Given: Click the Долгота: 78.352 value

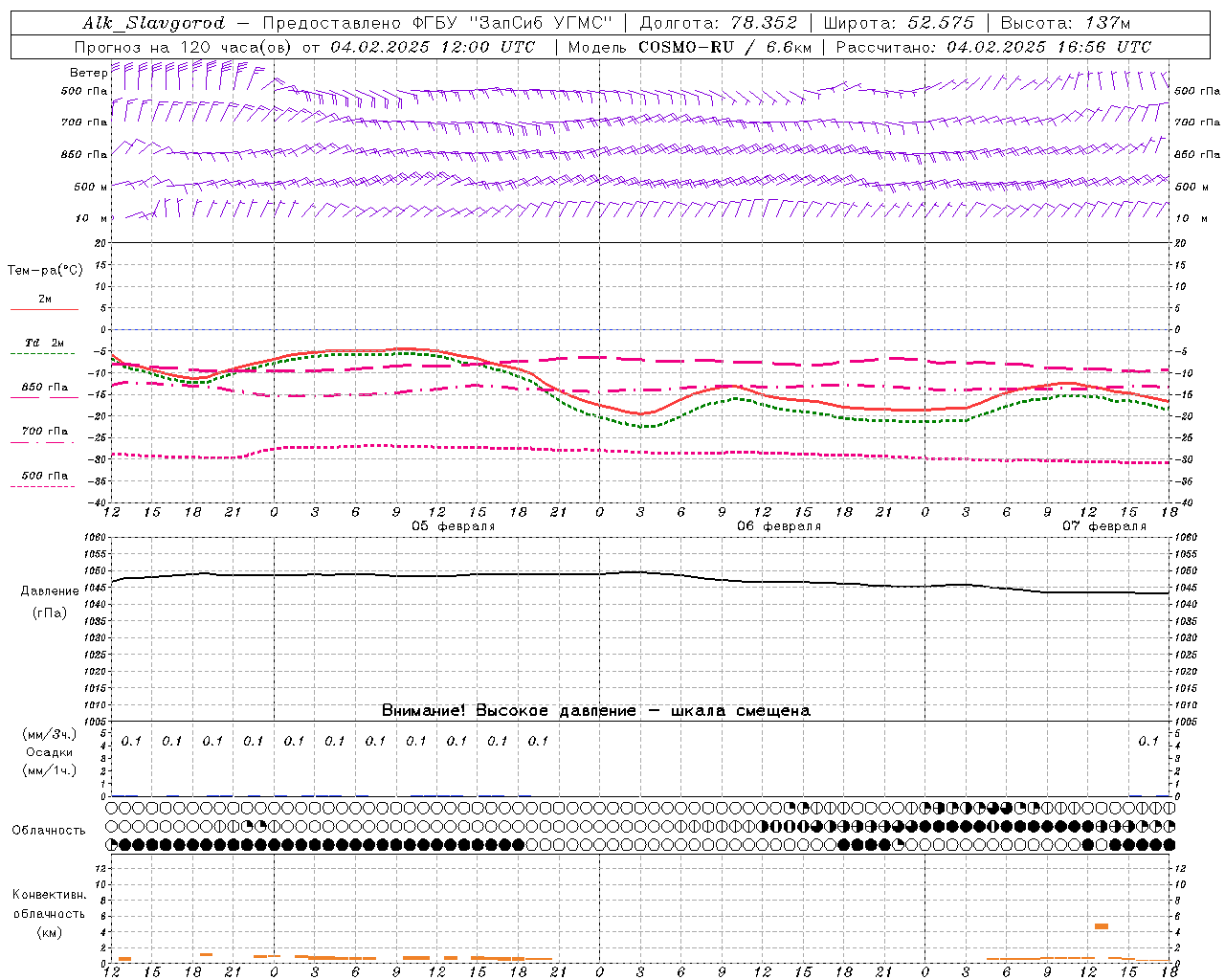Looking at the screenshot, I should 717,23.
